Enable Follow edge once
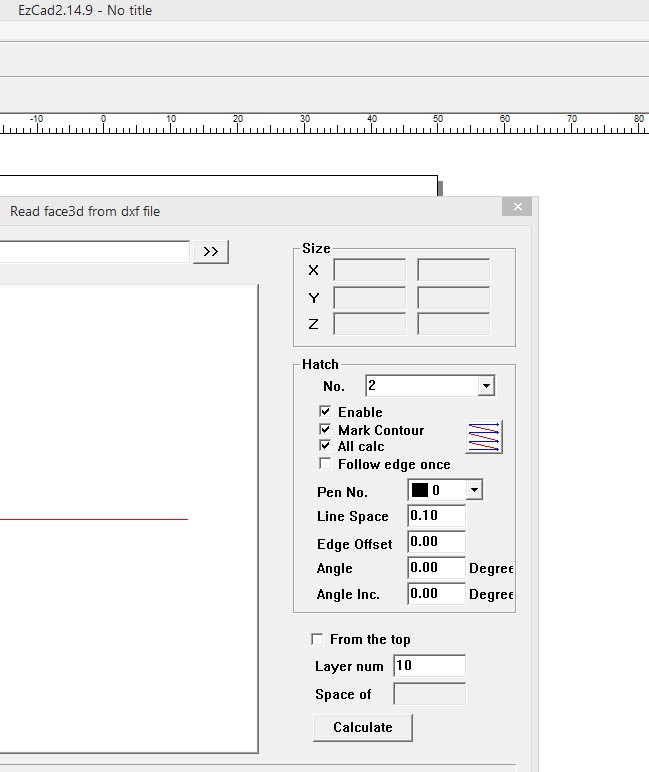 point(325,464)
